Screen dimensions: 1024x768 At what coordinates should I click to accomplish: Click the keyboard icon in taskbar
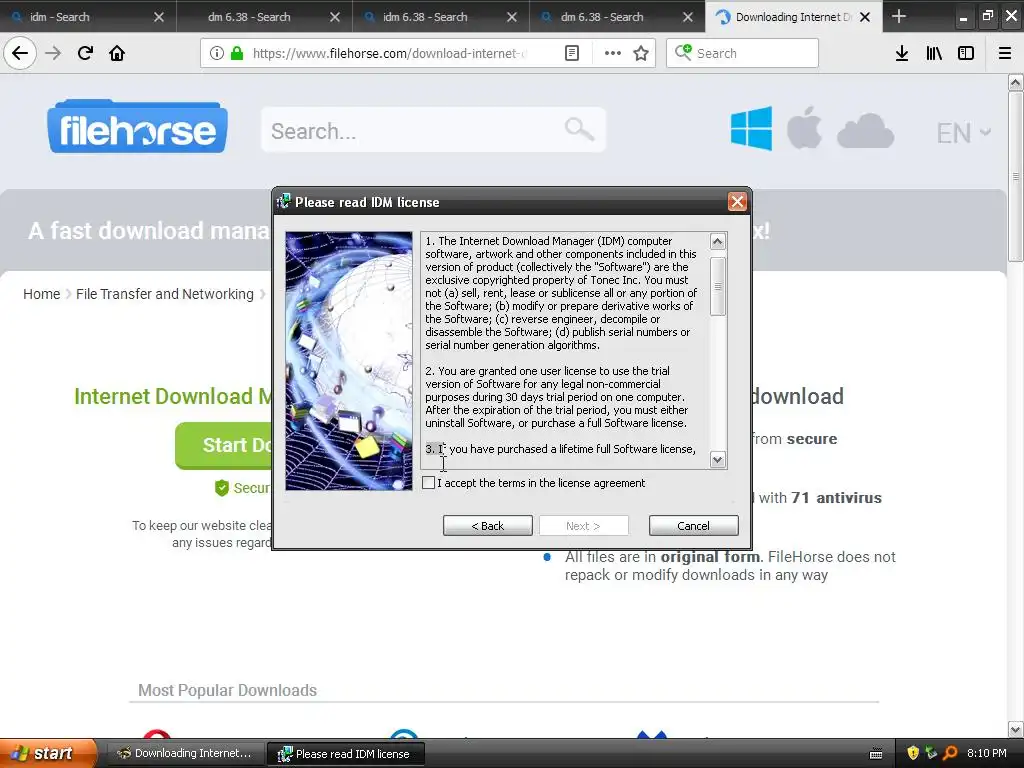click(x=876, y=754)
